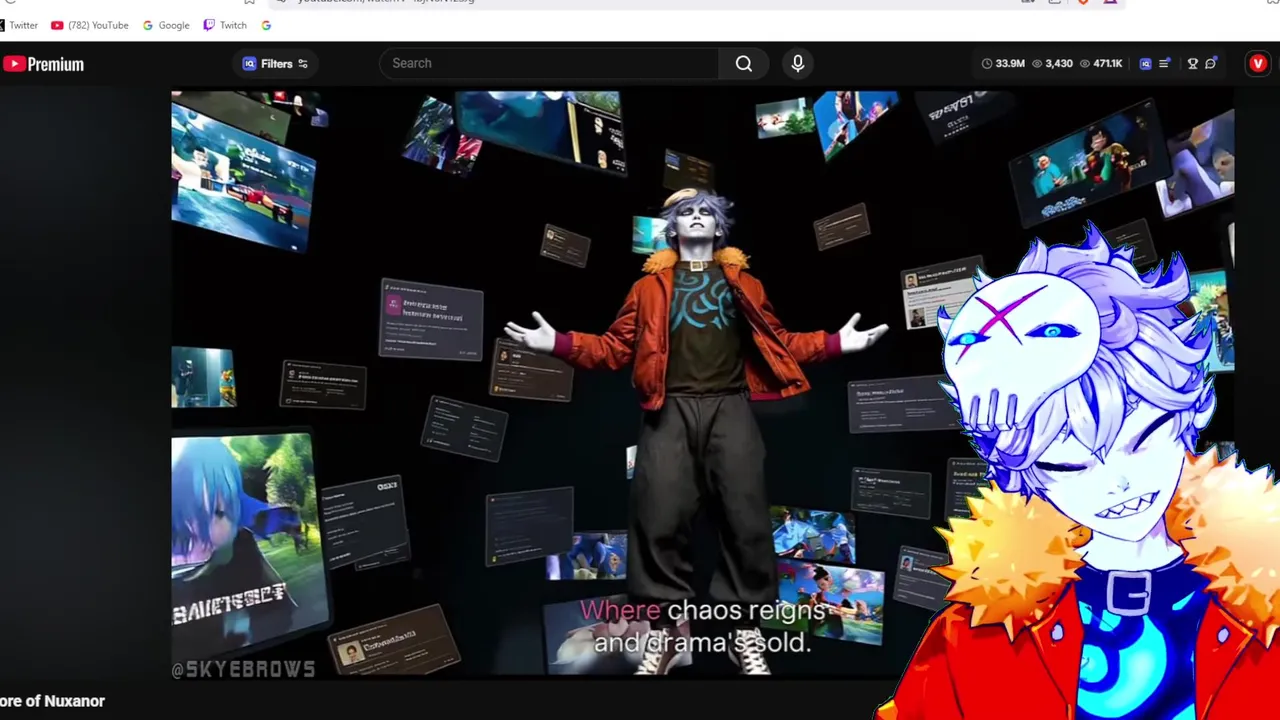
Task: Open the Google bookmark
Action: 166,25
